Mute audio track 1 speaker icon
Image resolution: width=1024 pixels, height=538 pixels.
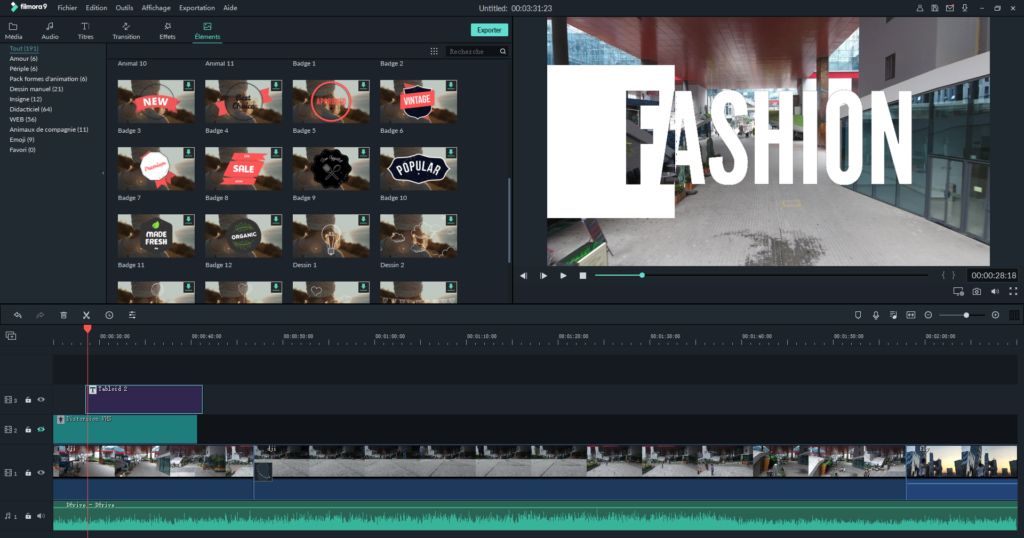point(41,516)
